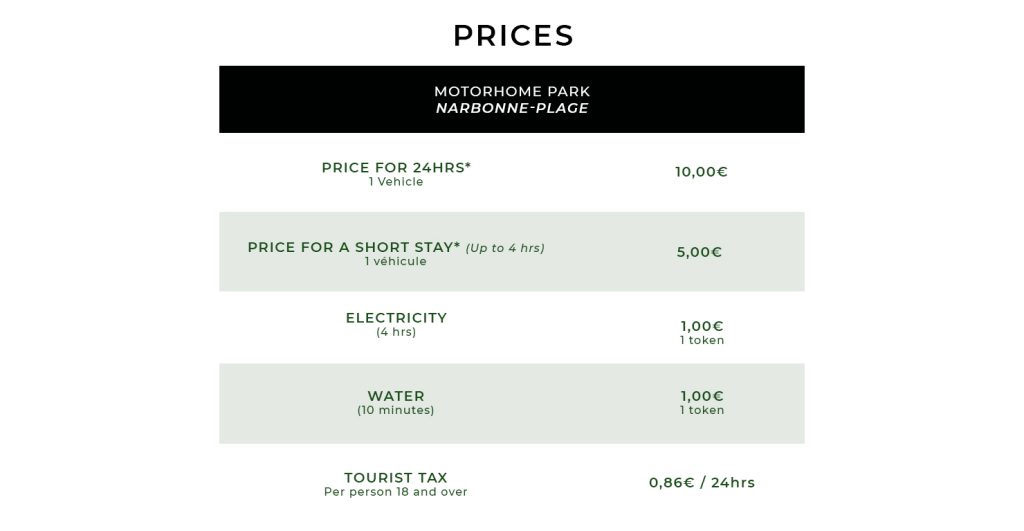
Task: Select the 5,00€ short stay price
Action: tap(699, 252)
